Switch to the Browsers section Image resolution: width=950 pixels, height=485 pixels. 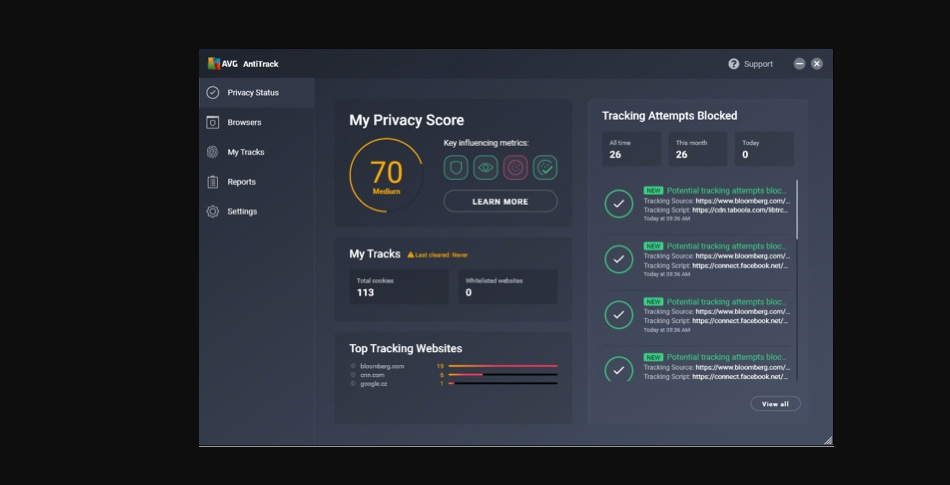(x=244, y=123)
